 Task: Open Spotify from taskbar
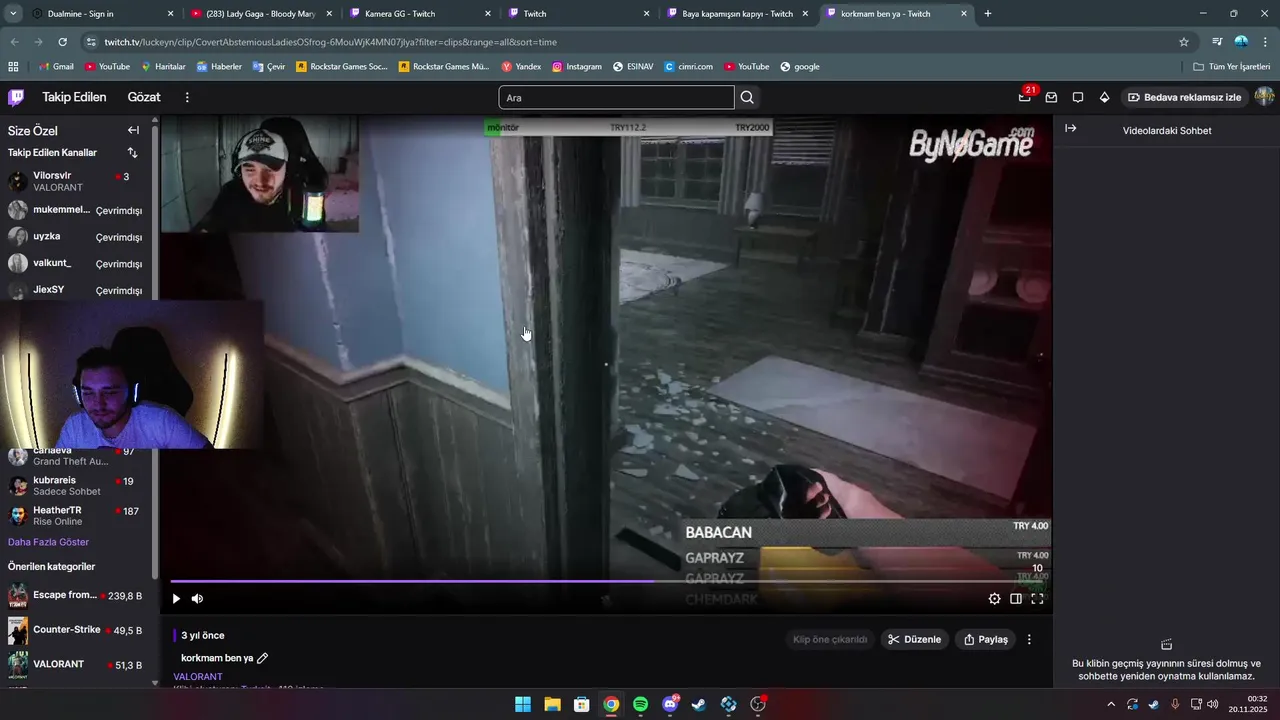coord(640,704)
